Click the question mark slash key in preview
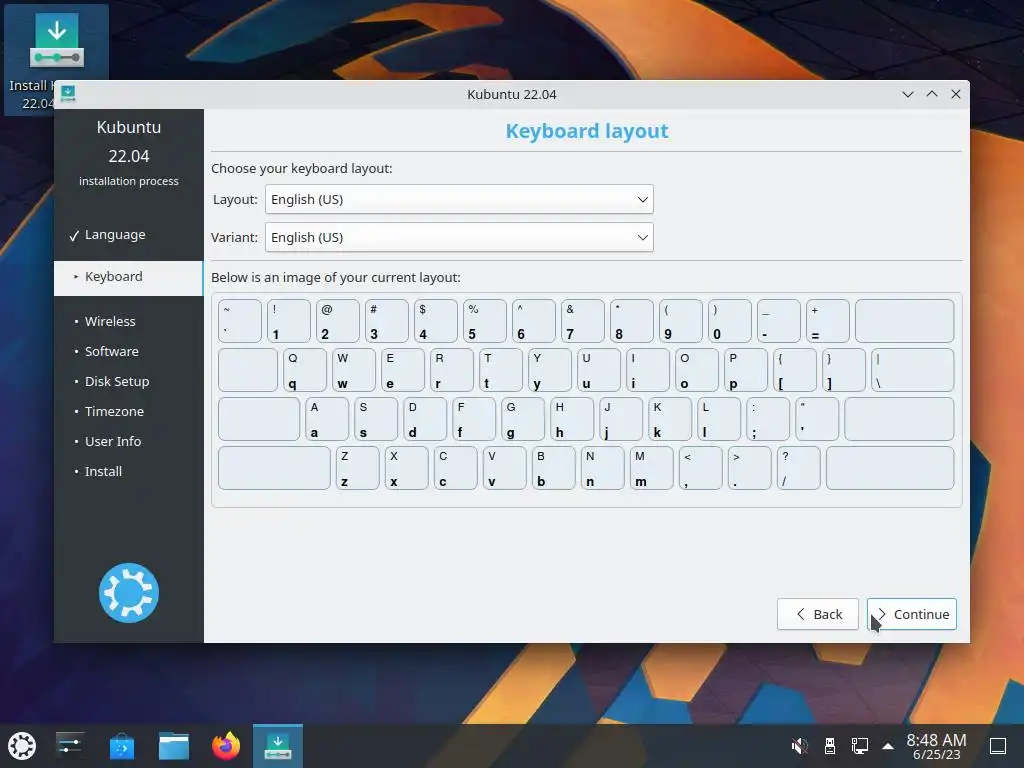The image size is (1024, 768). 799,468
